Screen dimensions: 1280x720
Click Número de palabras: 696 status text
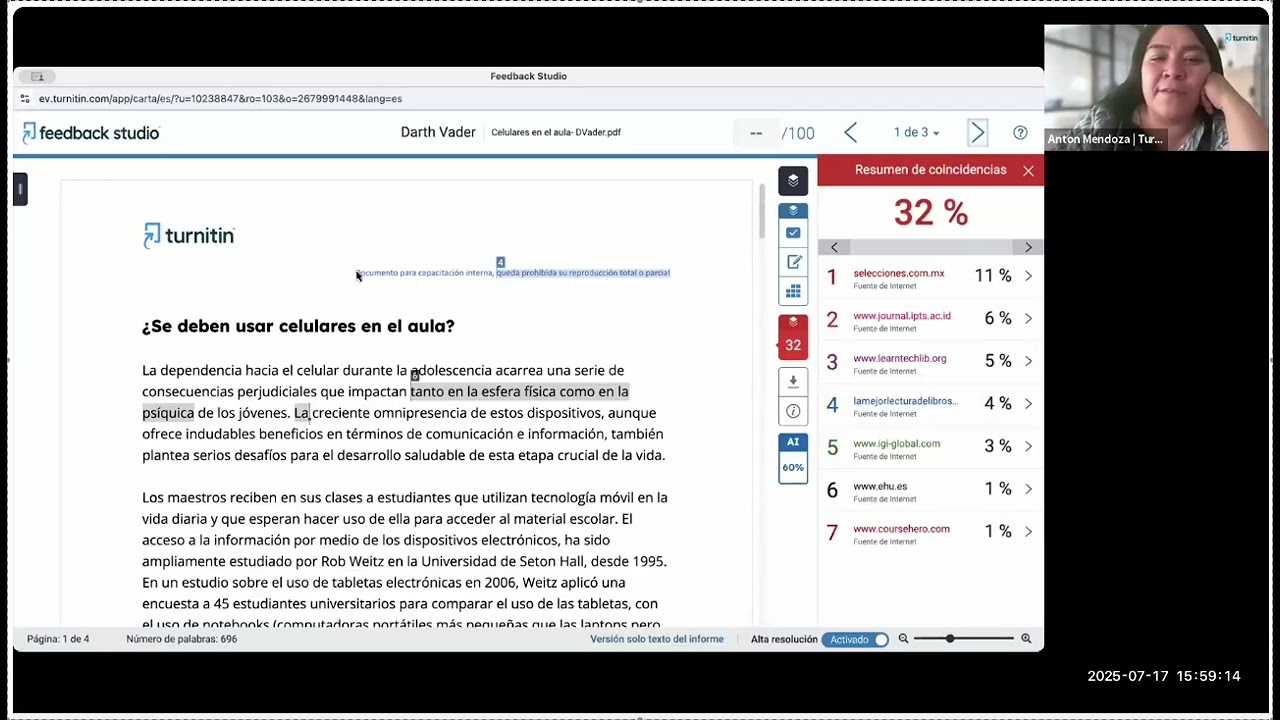tap(182, 639)
